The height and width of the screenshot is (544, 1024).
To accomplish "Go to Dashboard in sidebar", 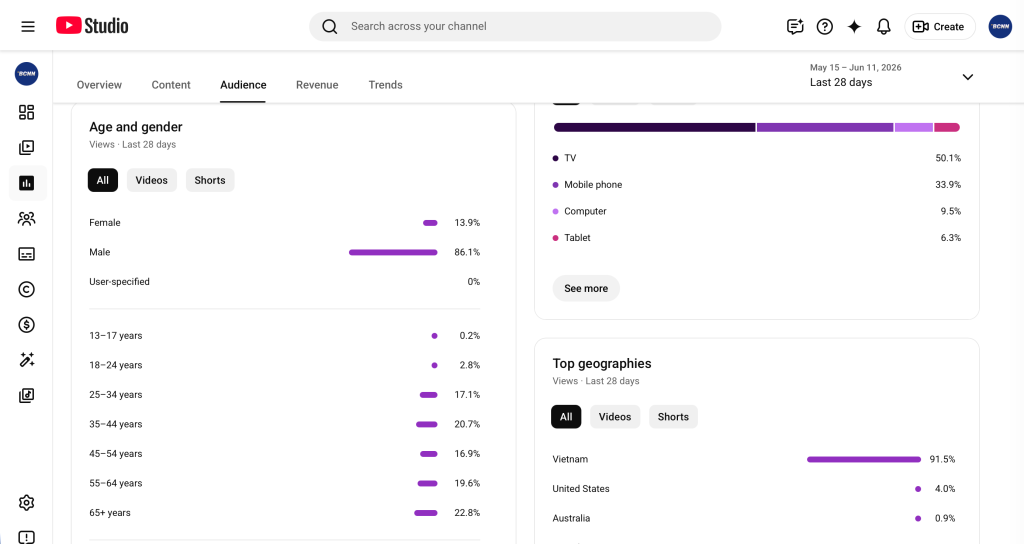I will point(27,112).
